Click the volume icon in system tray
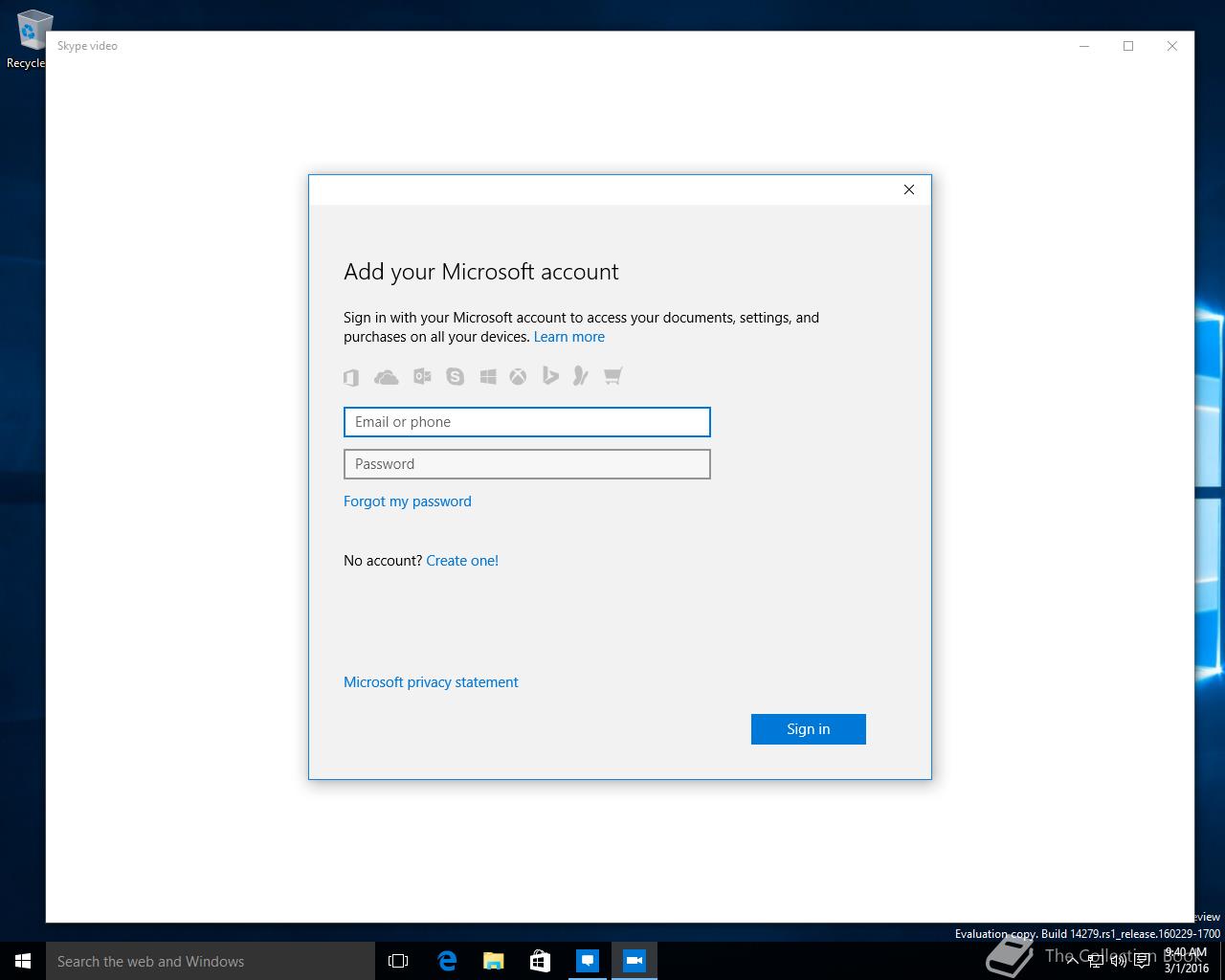This screenshot has width=1225, height=980. click(1119, 961)
